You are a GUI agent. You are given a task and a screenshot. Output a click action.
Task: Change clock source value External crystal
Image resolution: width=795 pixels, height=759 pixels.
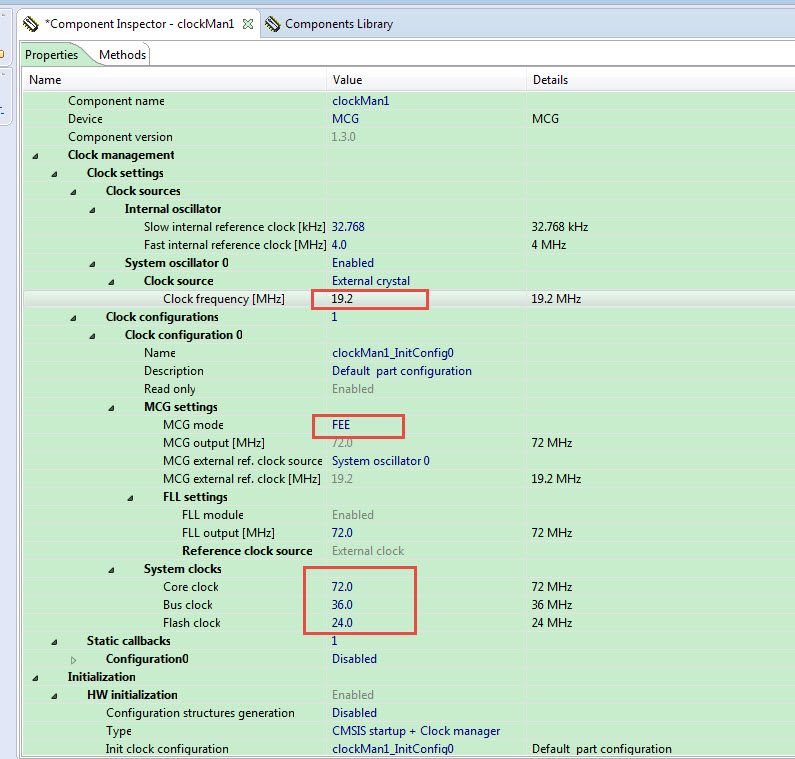pyautogui.click(x=371, y=281)
